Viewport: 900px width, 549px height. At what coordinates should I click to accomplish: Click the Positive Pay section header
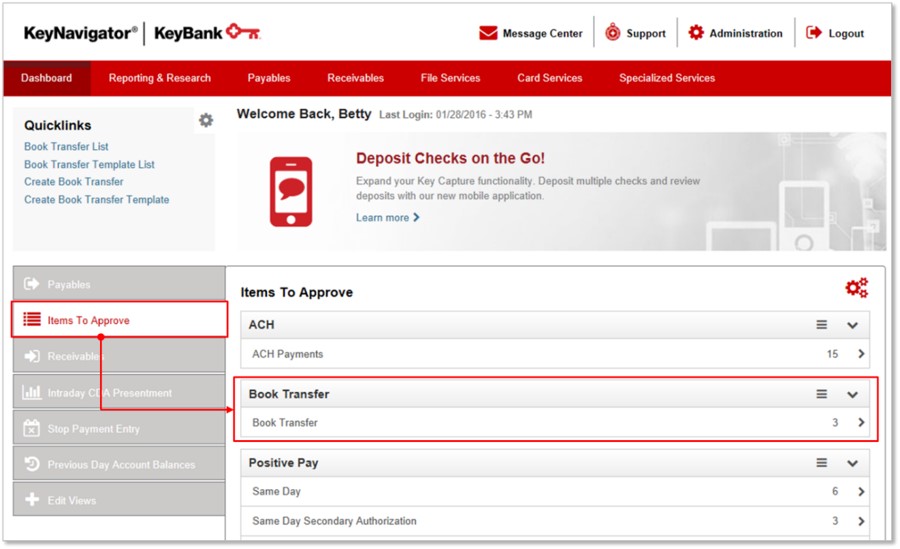[x=283, y=463]
